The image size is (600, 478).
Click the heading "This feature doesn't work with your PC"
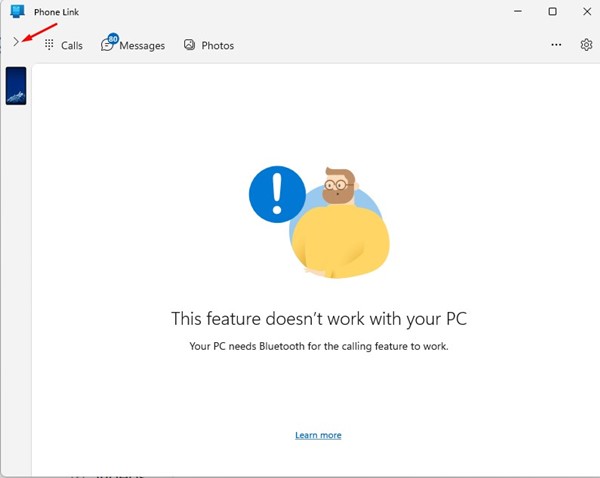click(319, 318)
